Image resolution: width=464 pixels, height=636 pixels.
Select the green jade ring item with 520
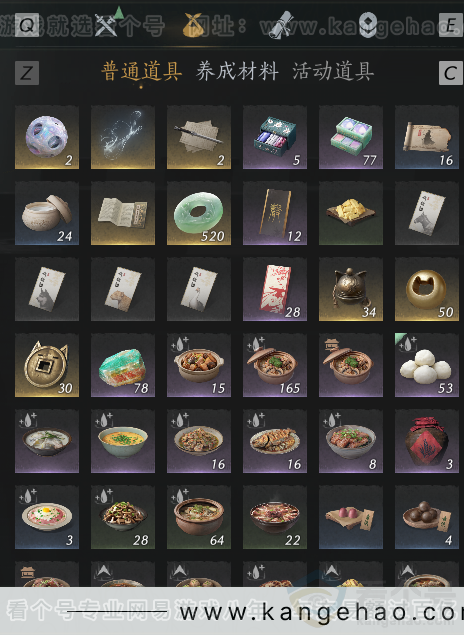pos(199,213)
